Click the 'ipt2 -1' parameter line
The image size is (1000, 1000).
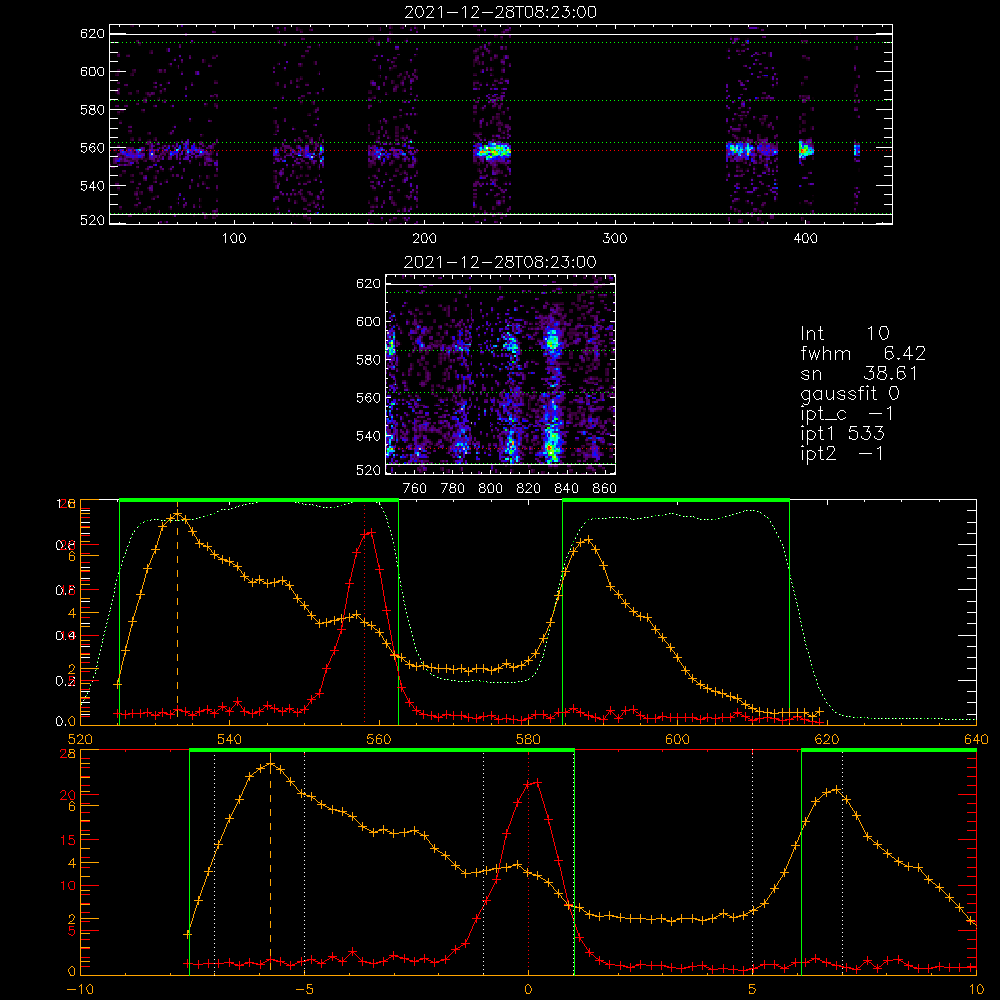[842, 453]
